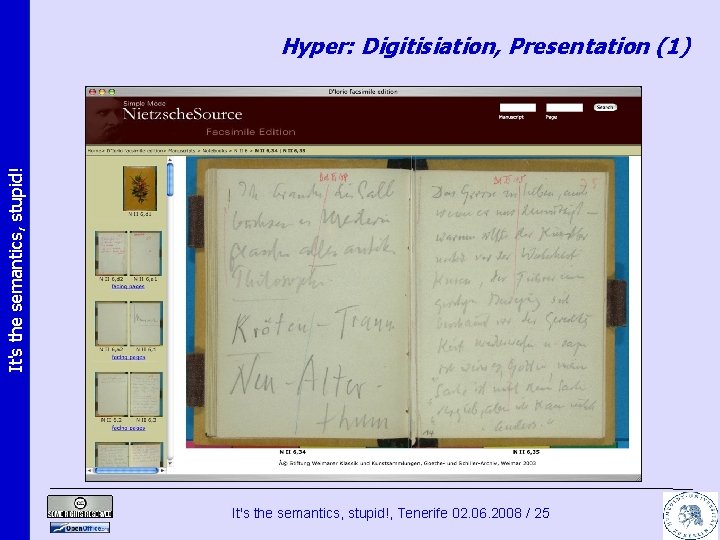This screenshot has height=540, width=720.
Task: Open N II 6 breadcrumb link
Action: point(241,151)
